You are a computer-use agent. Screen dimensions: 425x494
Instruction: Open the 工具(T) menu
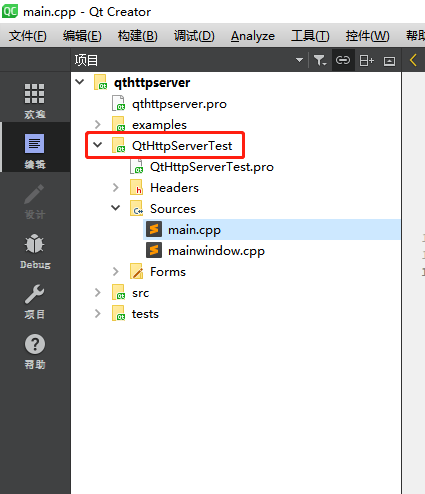(x=310, y=36)
